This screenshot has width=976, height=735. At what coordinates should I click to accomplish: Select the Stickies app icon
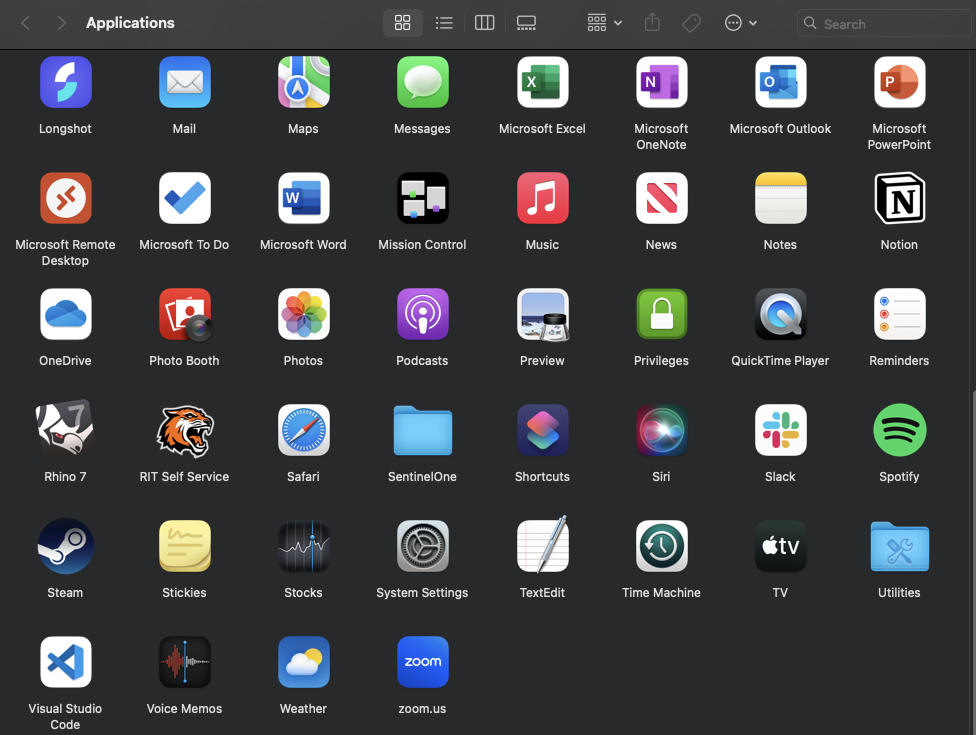point(184,546)
